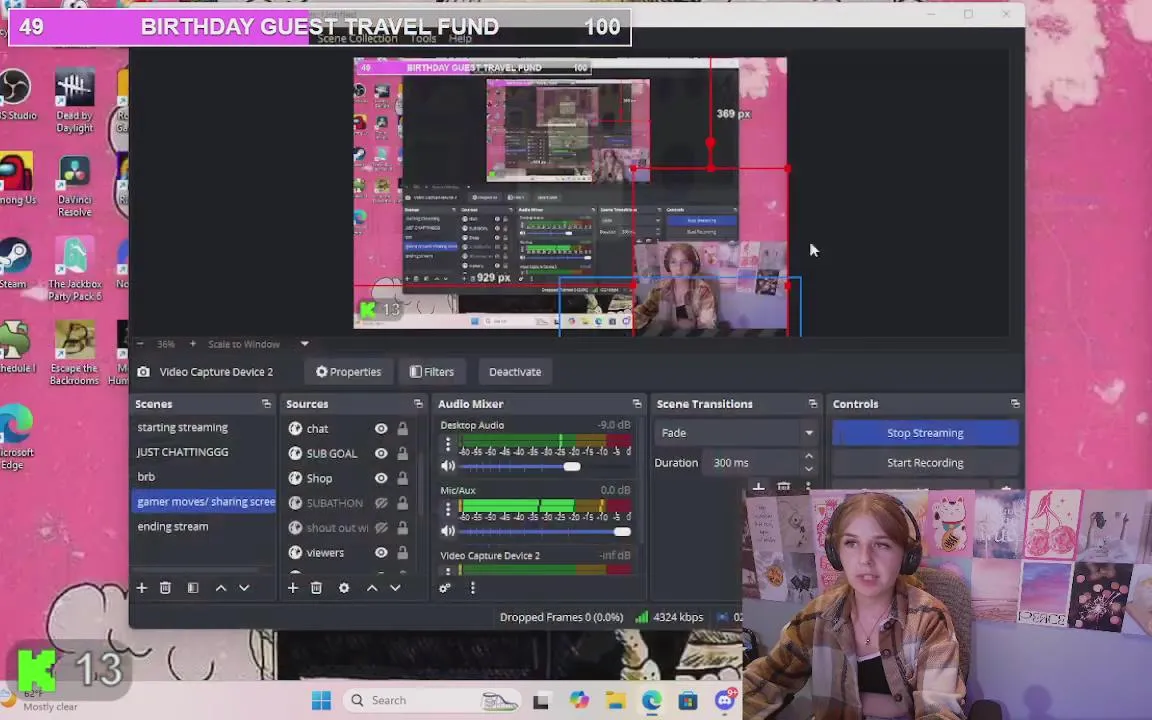Mute Mic/Aux speaker icon
Viewport: 1152px width, 720px height.
click(447, 530)
